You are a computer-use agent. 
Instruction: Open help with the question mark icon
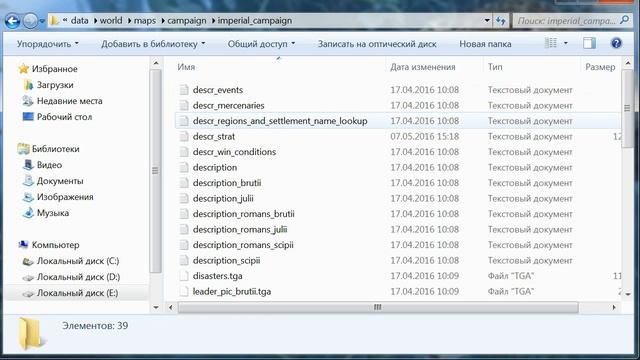pyautogui.click(x=616, y=43)
